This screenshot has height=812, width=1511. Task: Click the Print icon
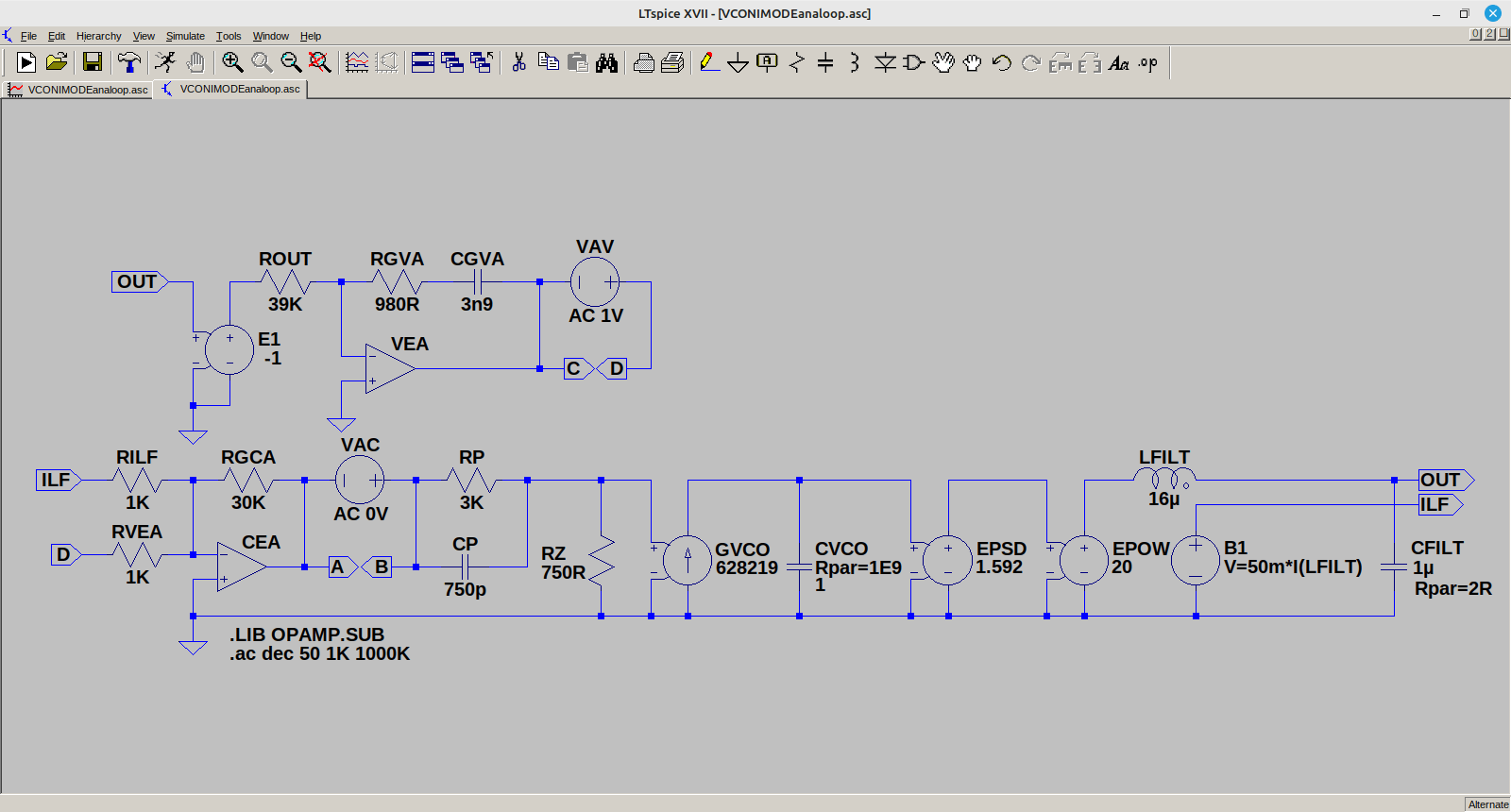[x=644, y=62]
